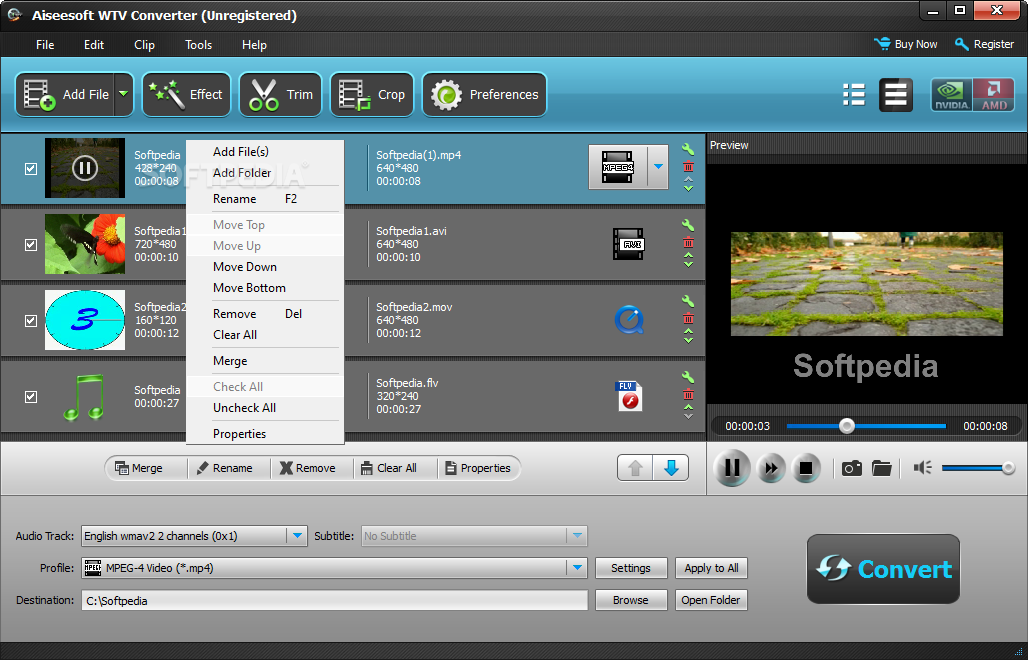Click the QuickTime format icon for Softpedia2.mov
1028x660 pixels.
pos(628,320)
